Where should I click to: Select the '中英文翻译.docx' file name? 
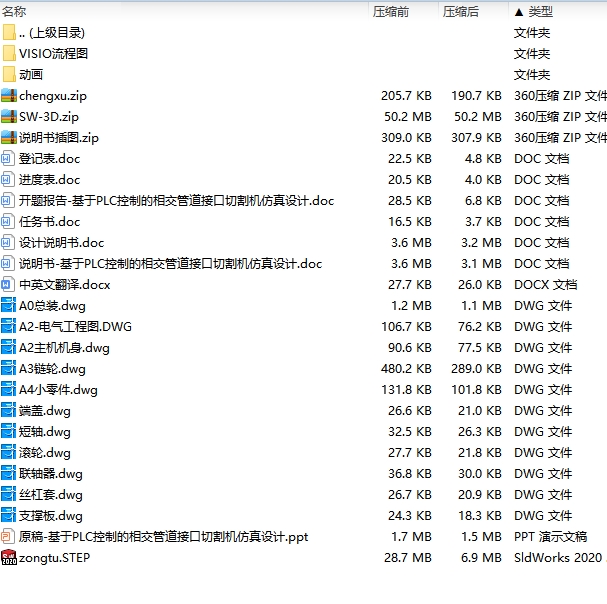[x=65, y=285]
